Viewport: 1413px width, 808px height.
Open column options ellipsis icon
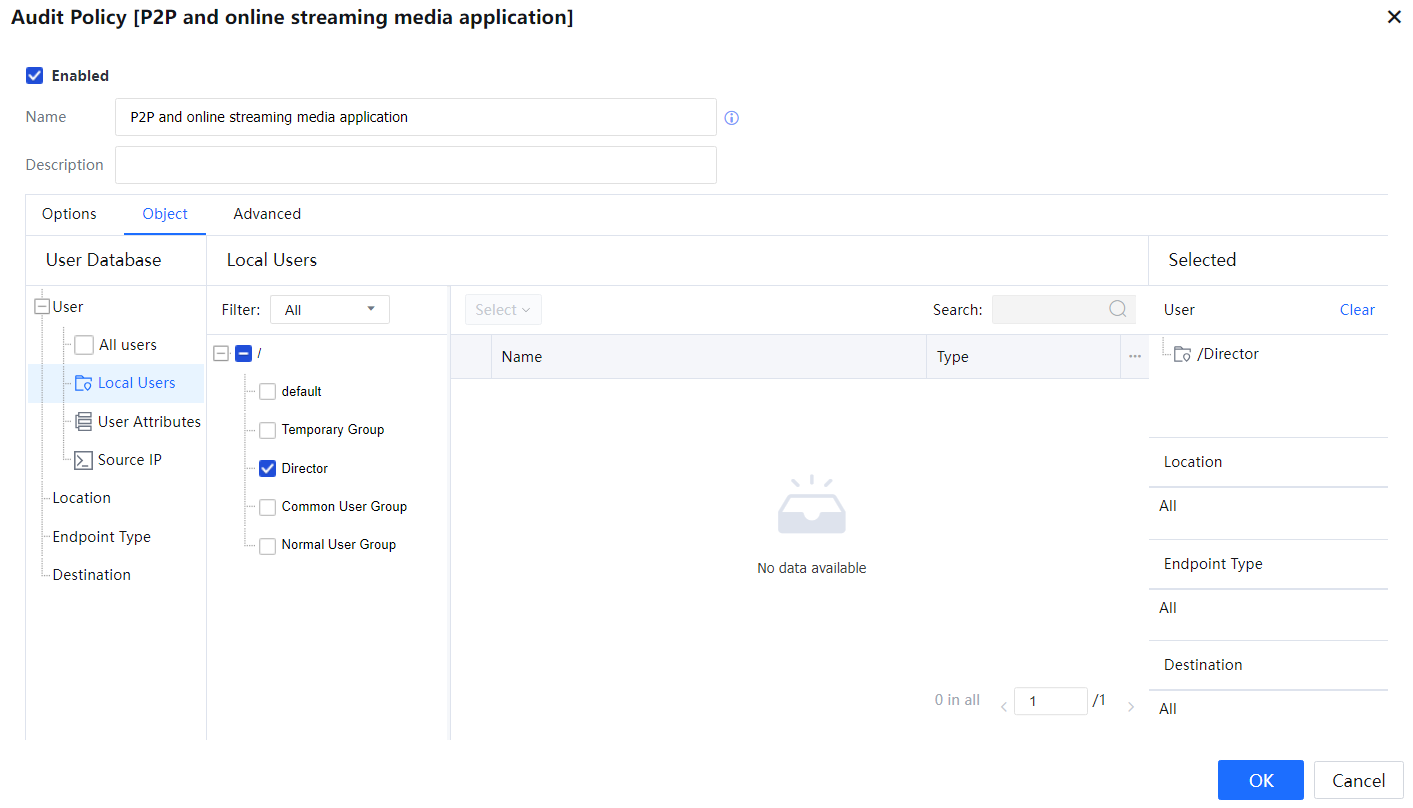(1135, 357)
